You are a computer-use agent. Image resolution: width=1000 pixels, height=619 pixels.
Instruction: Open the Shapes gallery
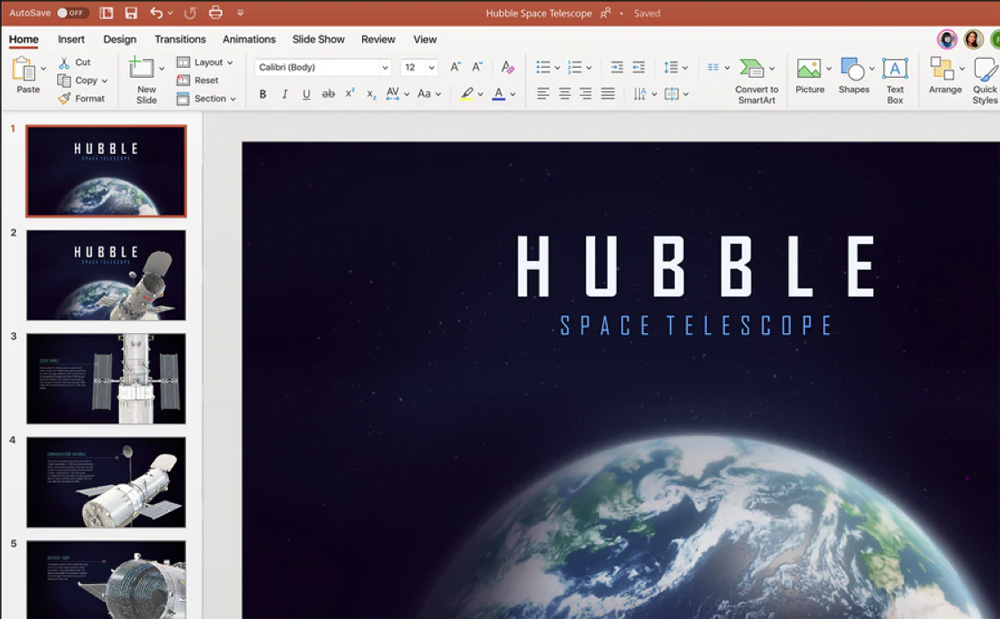coord(853,76)
